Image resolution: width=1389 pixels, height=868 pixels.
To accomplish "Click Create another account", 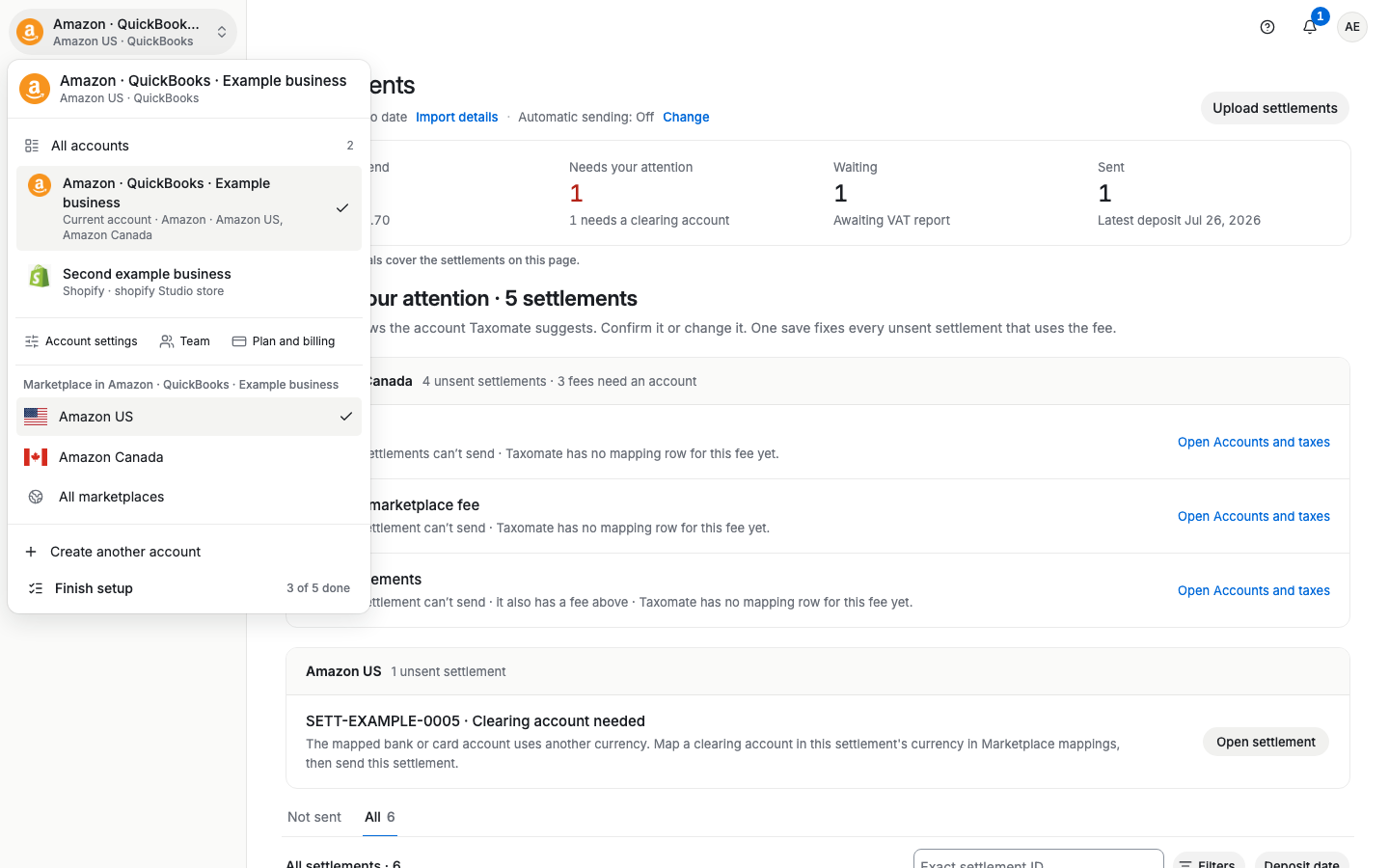I will click(x=189, y=552).
